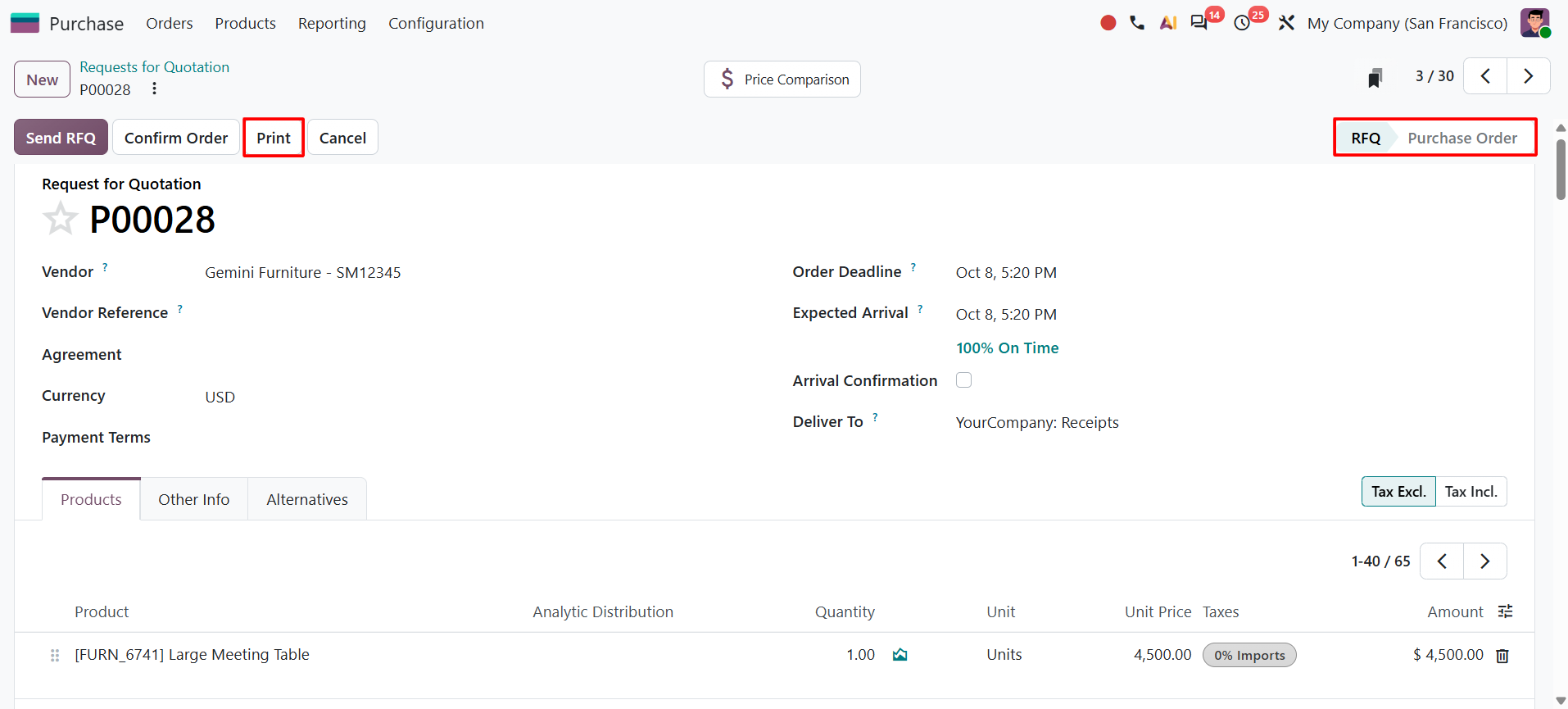This screenshot has width=1568, height=709.
Task: Show the next page of product lines
Action: pos(1485,561)
